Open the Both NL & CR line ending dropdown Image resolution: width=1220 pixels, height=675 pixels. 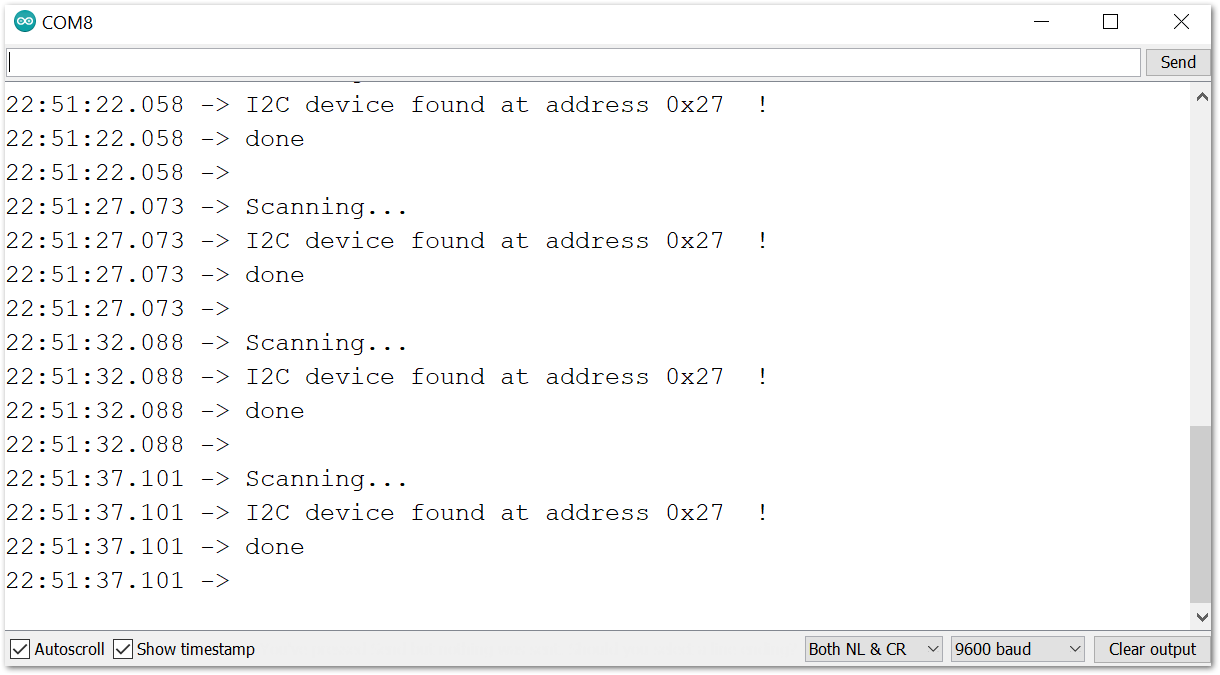tap(874, 649)
